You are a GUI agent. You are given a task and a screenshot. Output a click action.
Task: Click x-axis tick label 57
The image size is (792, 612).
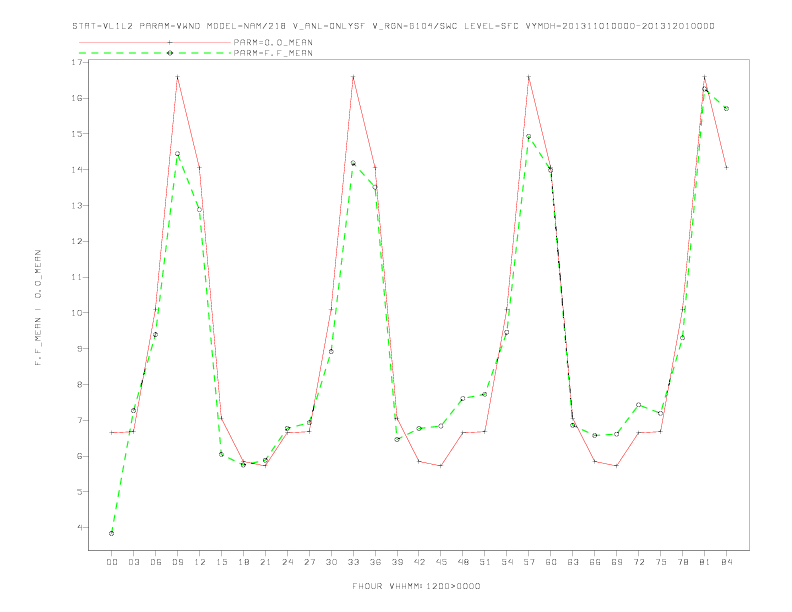[529, 562]
